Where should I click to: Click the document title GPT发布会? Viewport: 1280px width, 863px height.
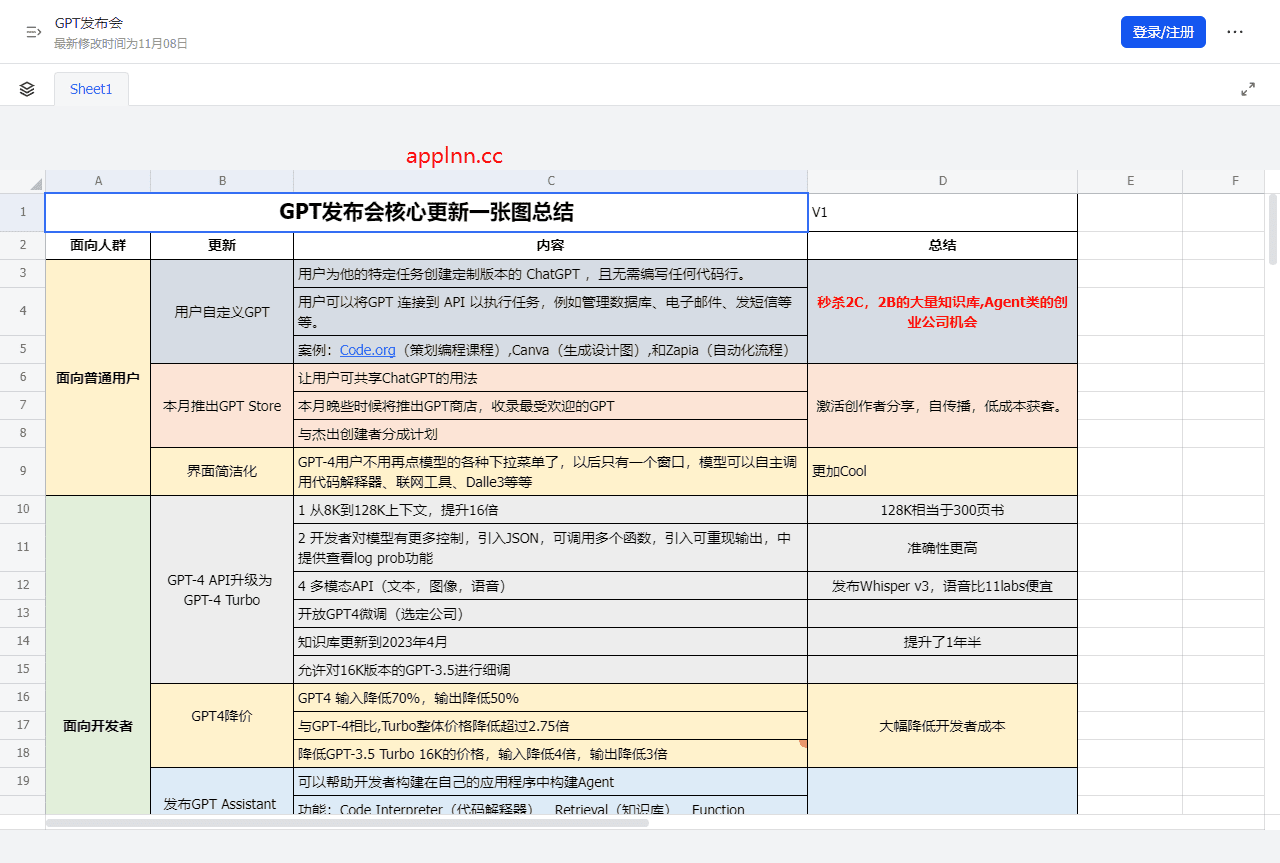tap(89, 22)
